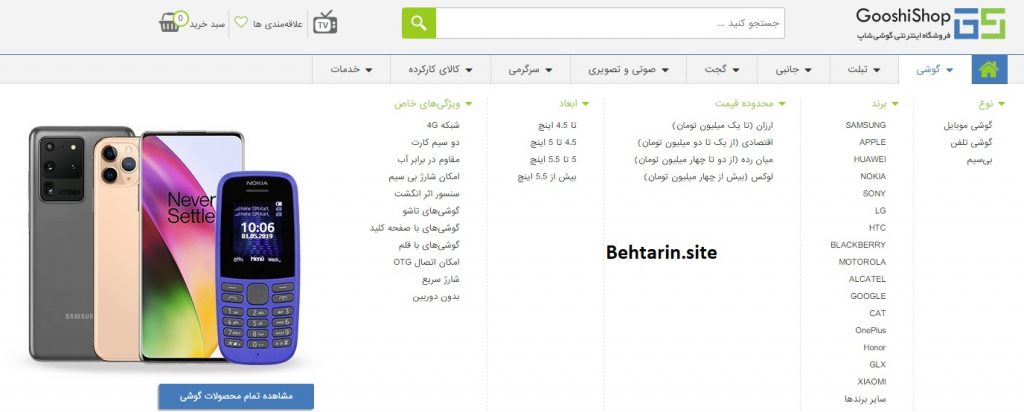This screenshot has height=412, width=1024.
Task: Select امکان اتصال OTG feature
Action: pyautogui.click(x=426, y=262)
